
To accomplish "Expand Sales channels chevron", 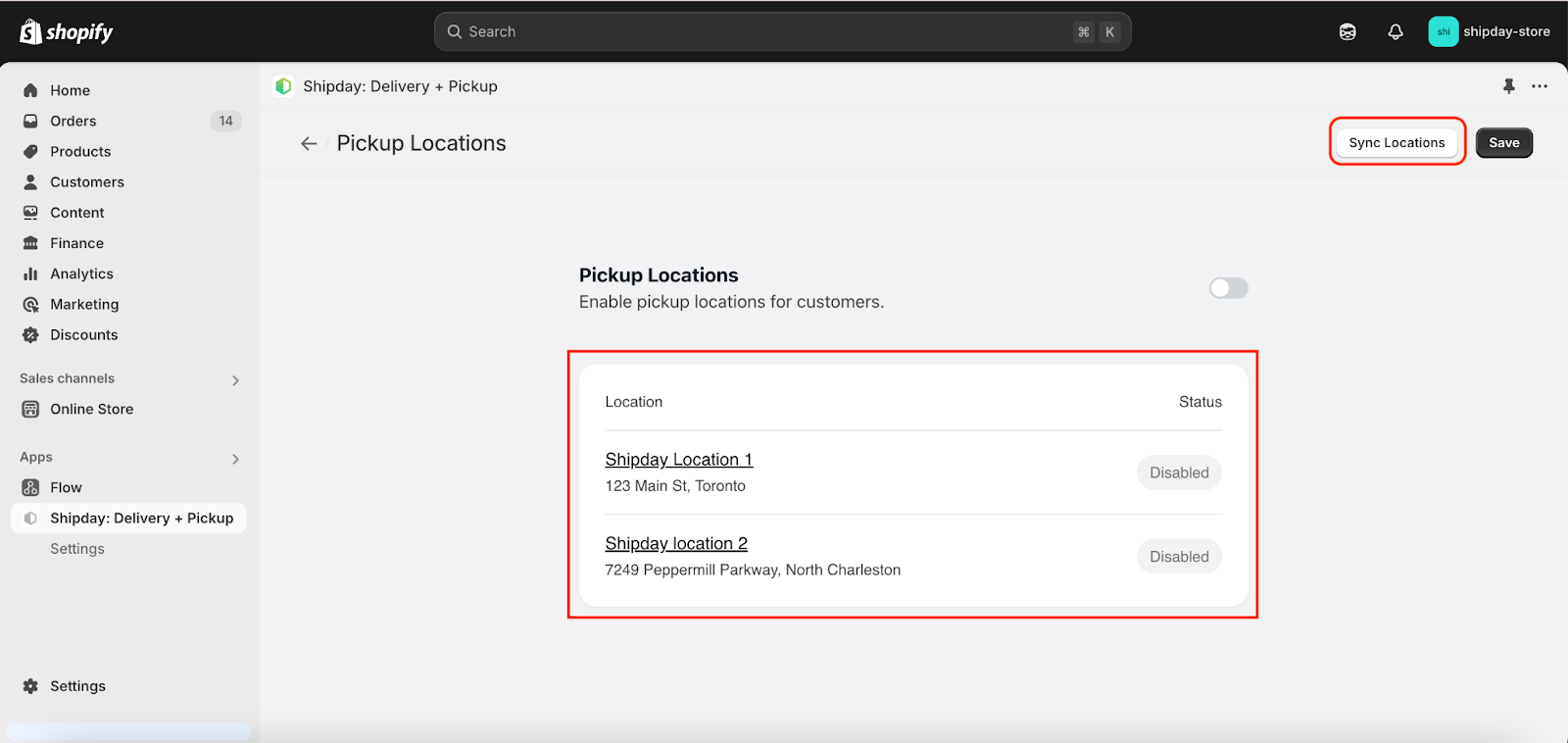I will point(235,380).
